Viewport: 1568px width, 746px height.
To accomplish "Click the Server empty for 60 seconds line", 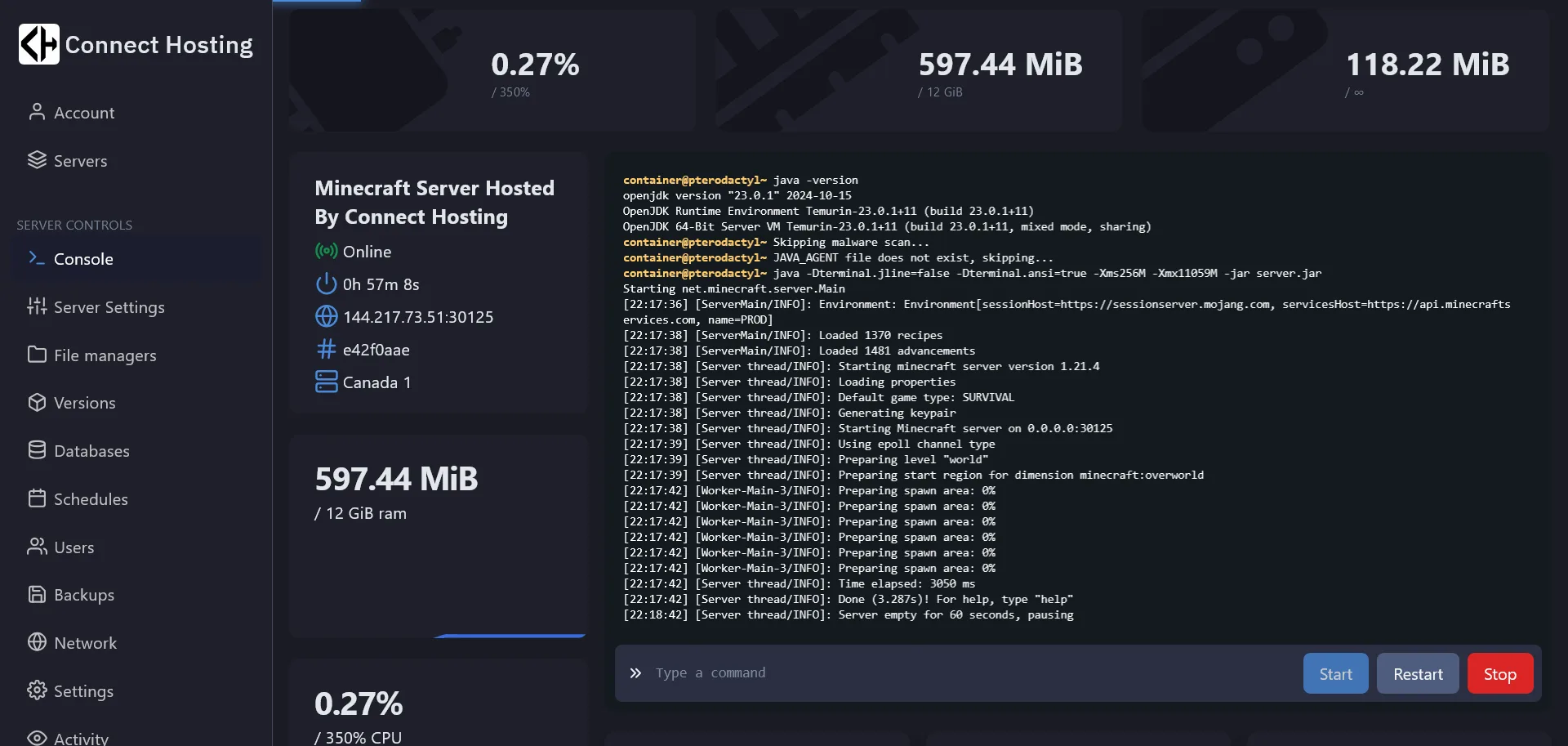I will [x=848, y=614].
